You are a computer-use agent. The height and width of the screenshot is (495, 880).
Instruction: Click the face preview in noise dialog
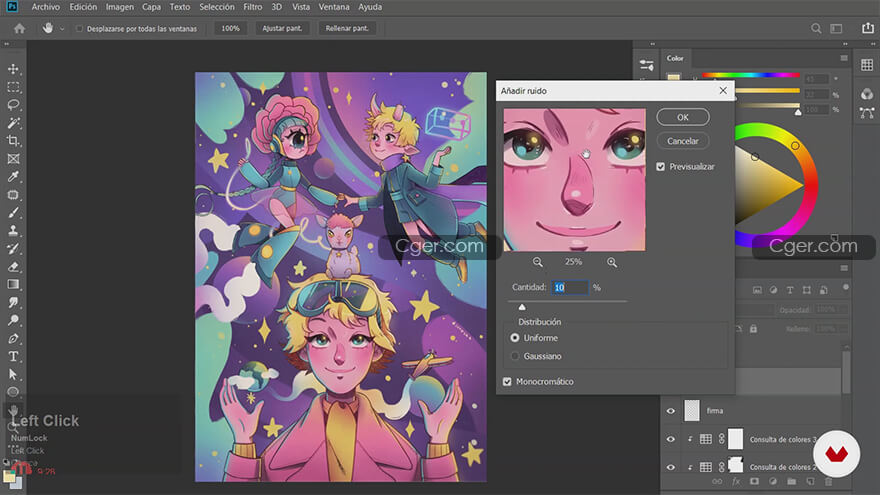pos(574,180)
